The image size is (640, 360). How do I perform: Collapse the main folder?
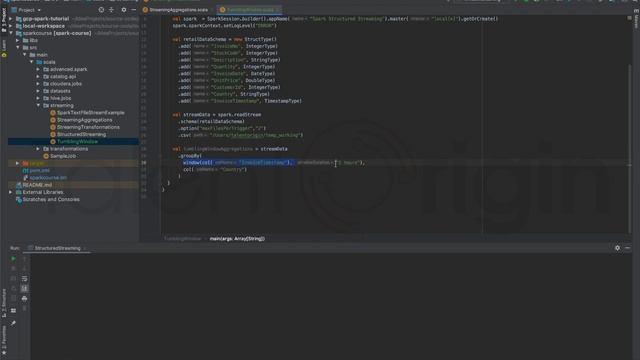pyautogui.click(x=25, y=55)
